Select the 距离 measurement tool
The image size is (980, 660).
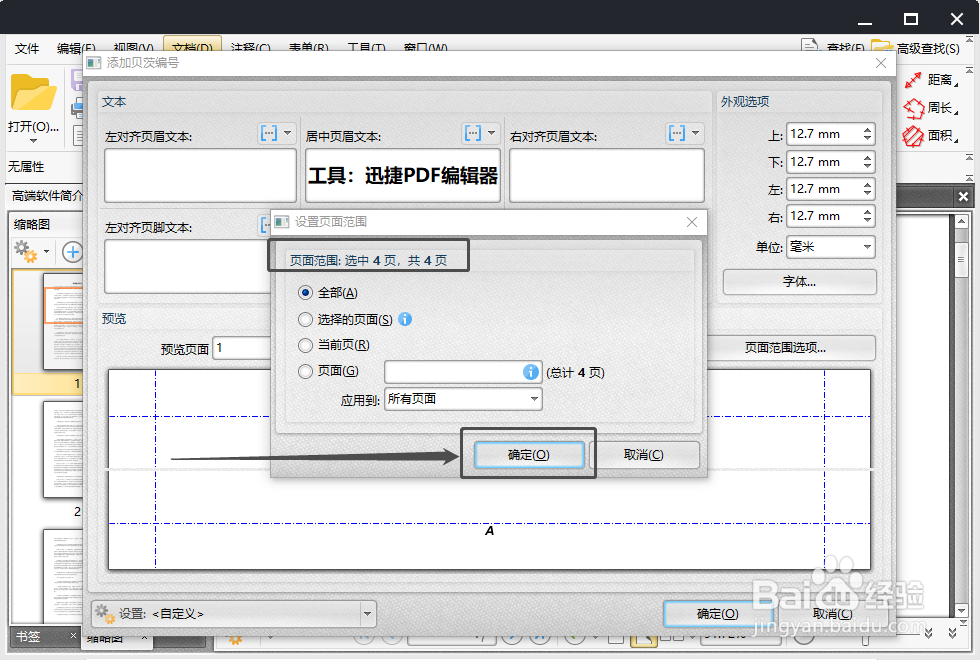click(x=931, y=80)
